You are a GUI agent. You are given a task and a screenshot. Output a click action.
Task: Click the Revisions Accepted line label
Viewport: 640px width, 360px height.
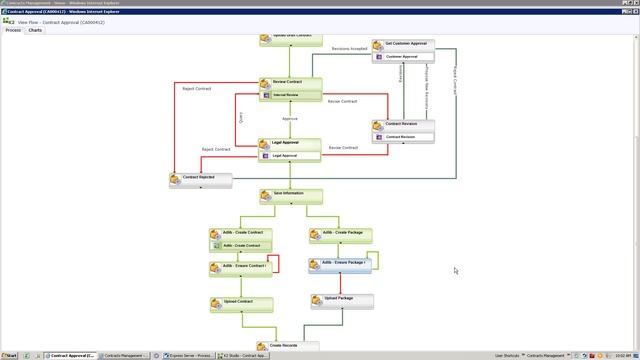point(349,49)
